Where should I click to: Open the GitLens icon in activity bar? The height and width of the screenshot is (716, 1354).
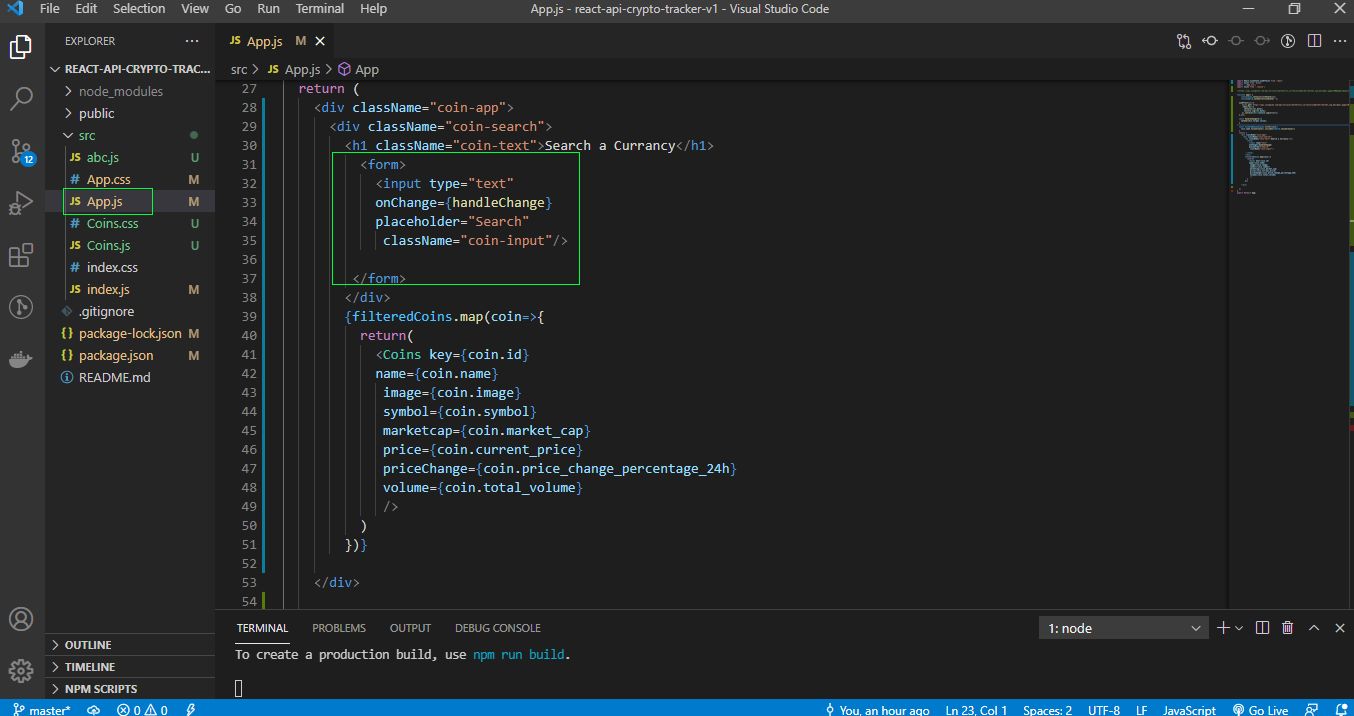[21, 307]
